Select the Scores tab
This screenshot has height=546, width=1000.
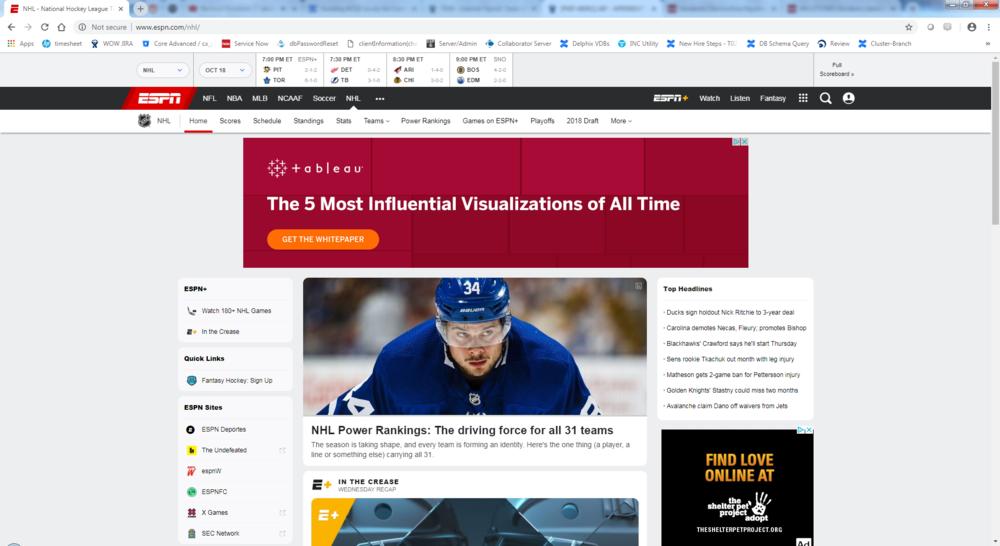230,121
